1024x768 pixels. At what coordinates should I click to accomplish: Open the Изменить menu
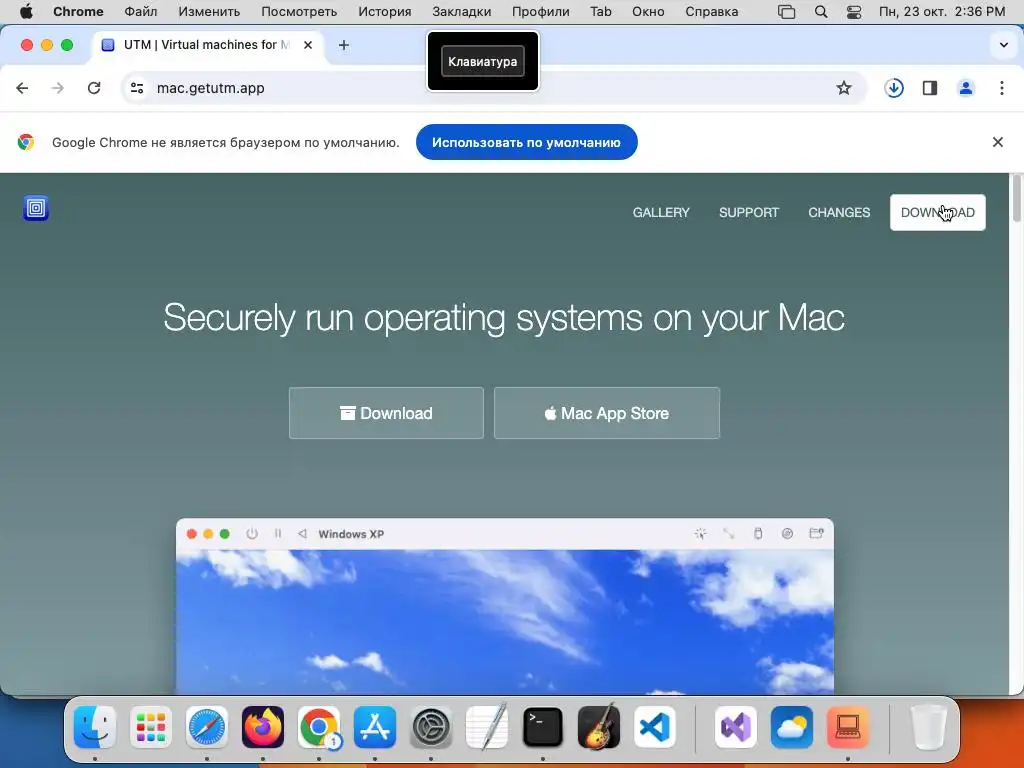pyautogui.click(x=209, y=12)
